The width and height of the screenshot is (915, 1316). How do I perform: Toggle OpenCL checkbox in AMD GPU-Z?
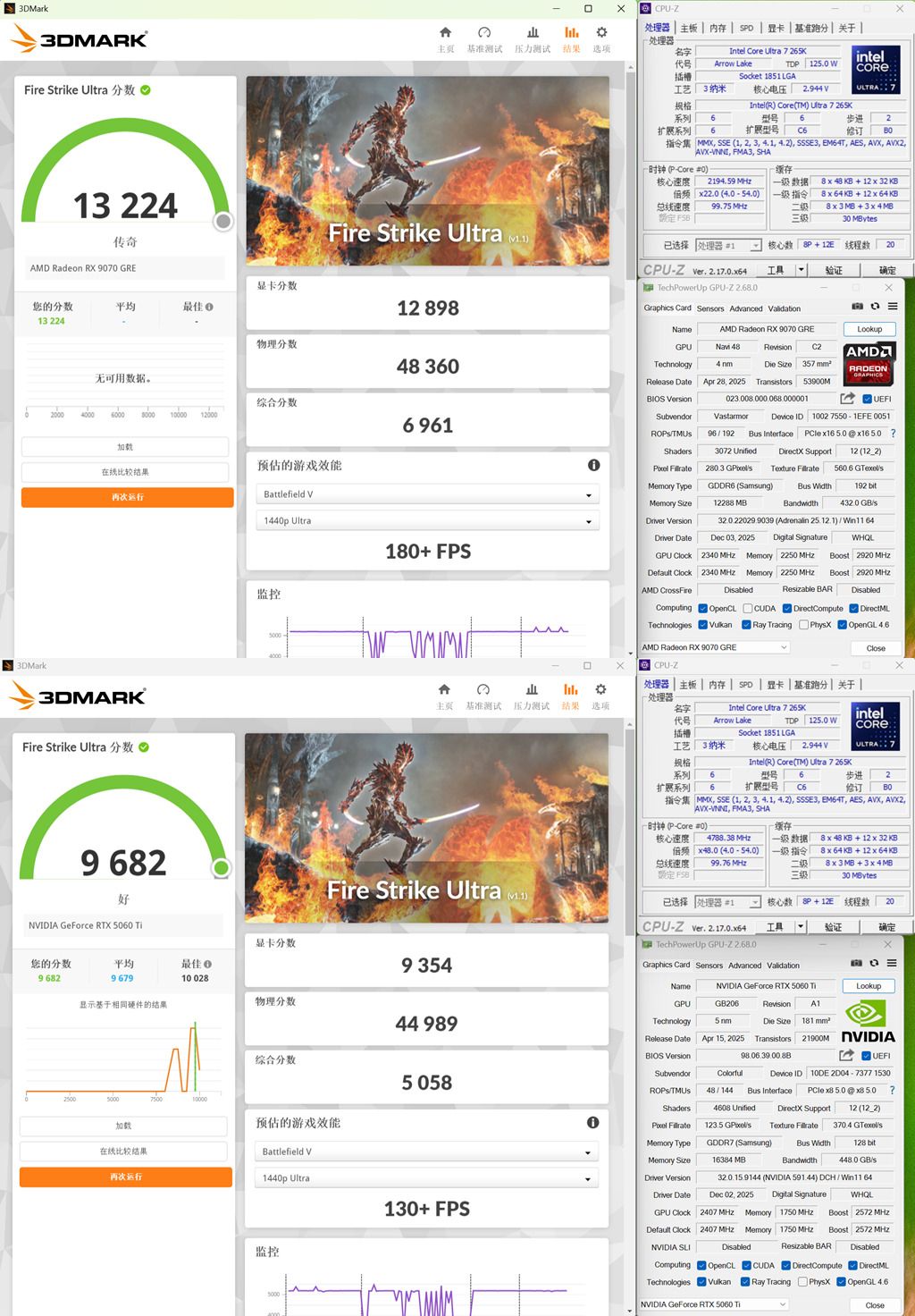[703, 609]
